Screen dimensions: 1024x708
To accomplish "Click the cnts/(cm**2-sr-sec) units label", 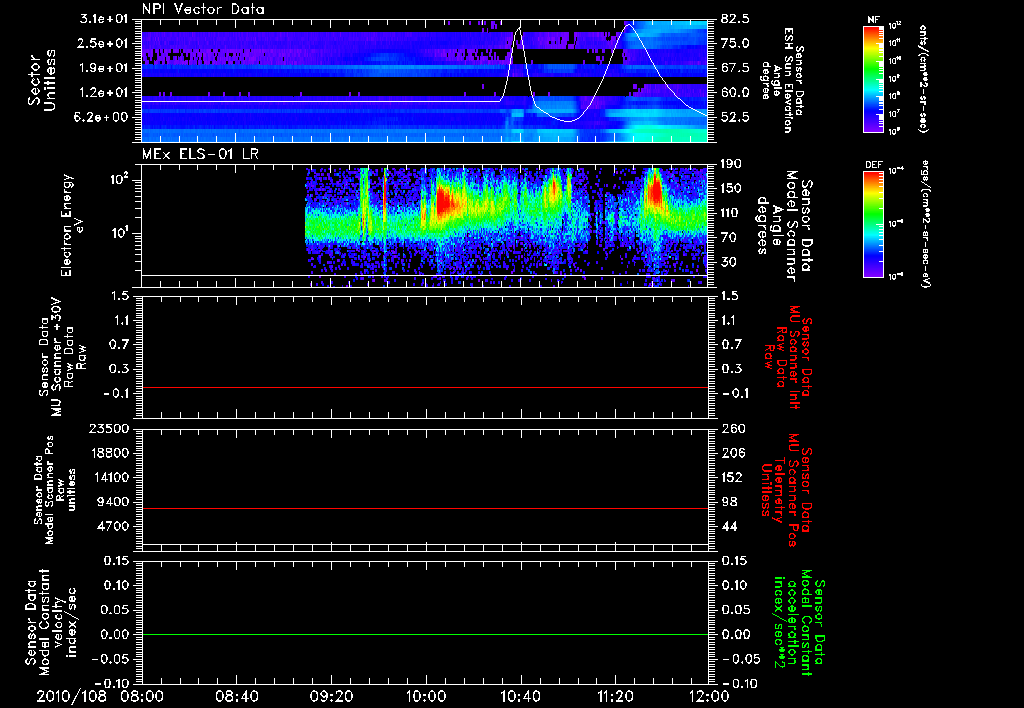I will [x=923, y=79].
